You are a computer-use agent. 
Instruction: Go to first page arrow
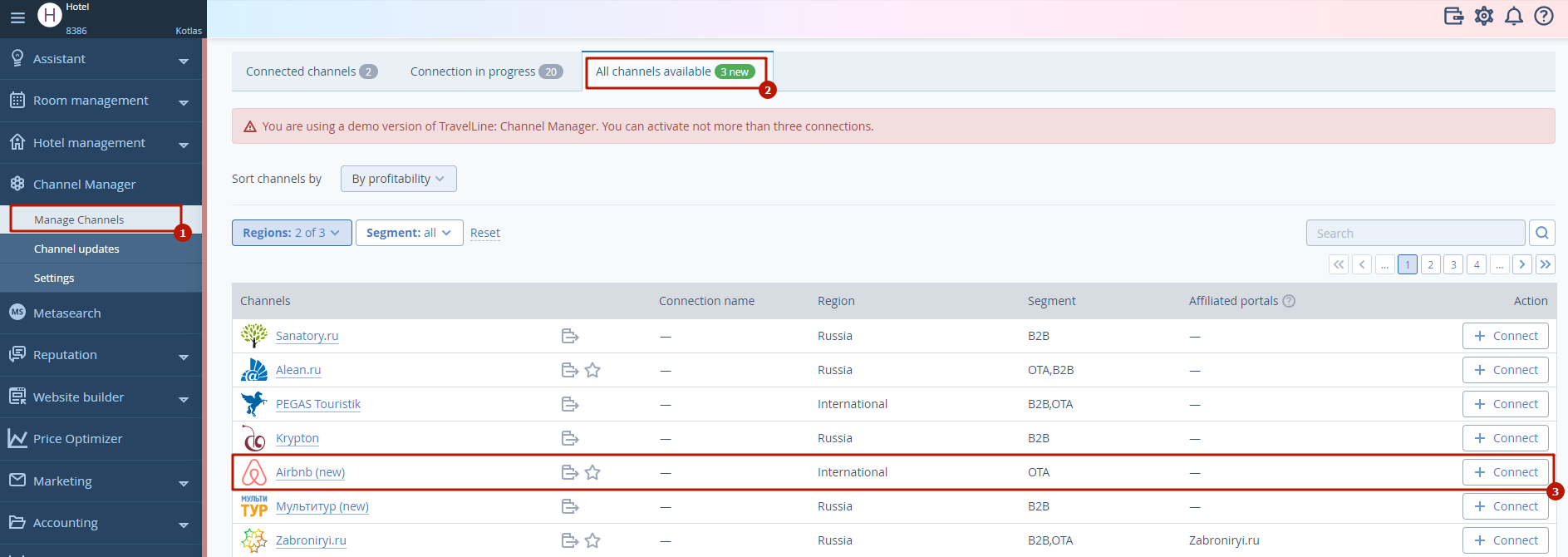(x=1339, y=264)
